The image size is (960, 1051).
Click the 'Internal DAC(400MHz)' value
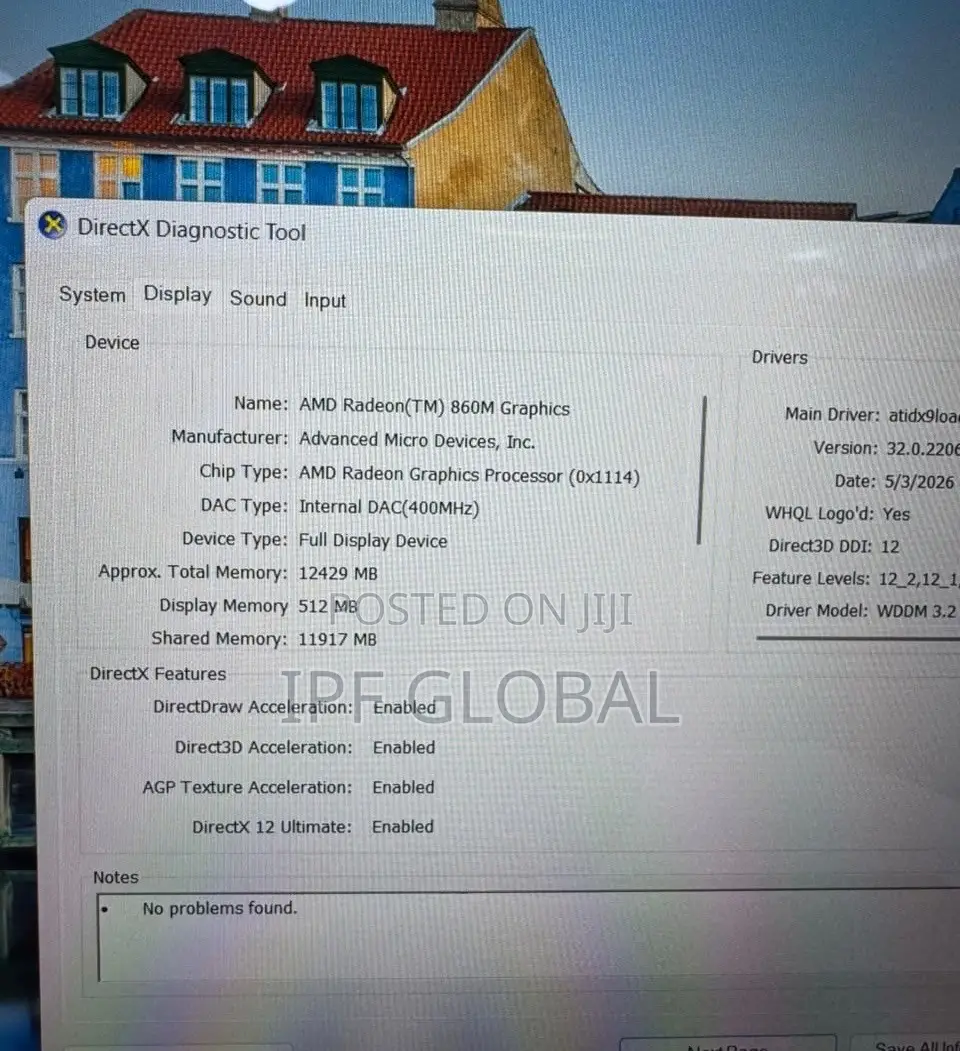coord(389,507)
